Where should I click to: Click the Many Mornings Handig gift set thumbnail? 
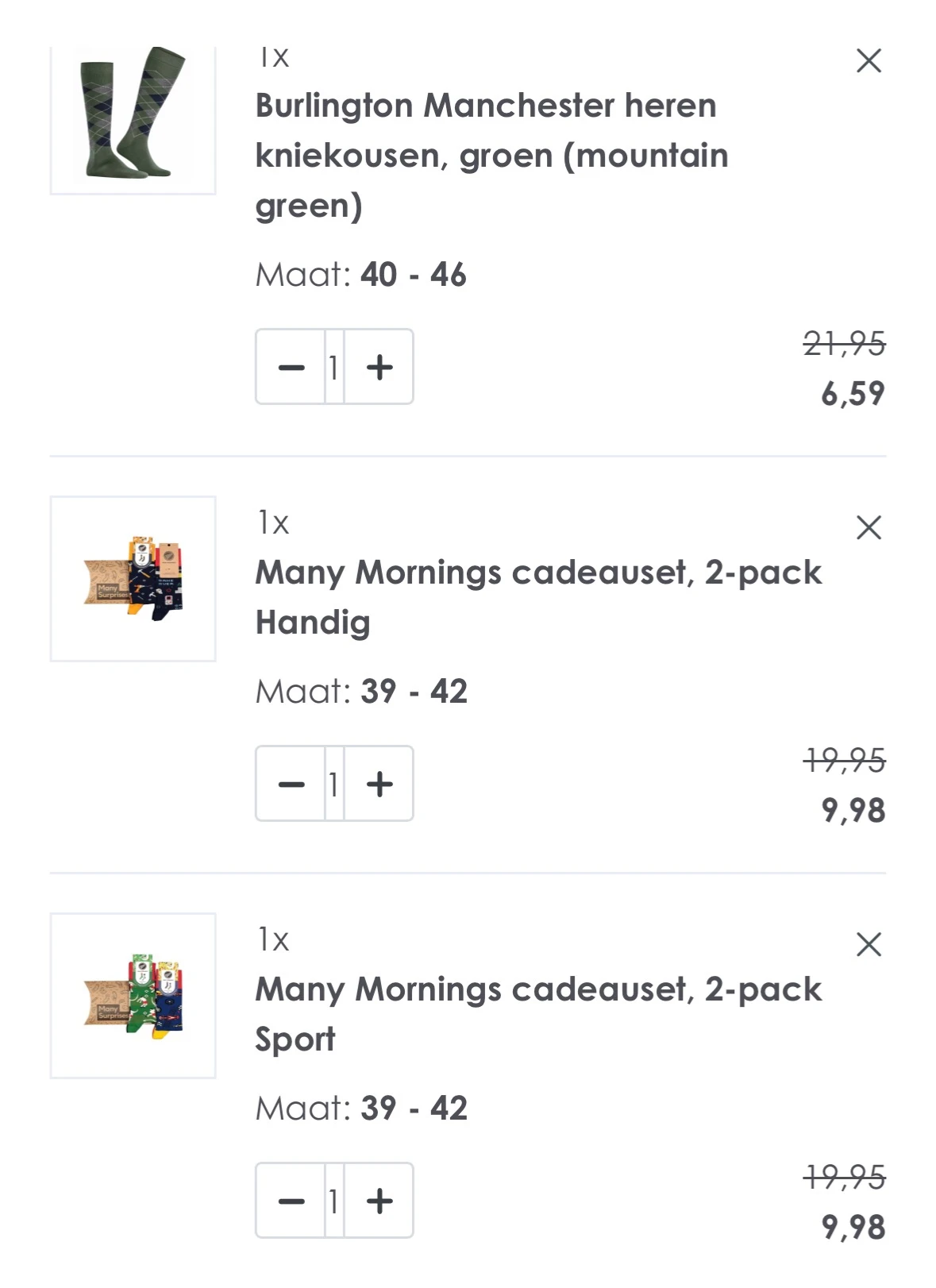click(133, 578)
